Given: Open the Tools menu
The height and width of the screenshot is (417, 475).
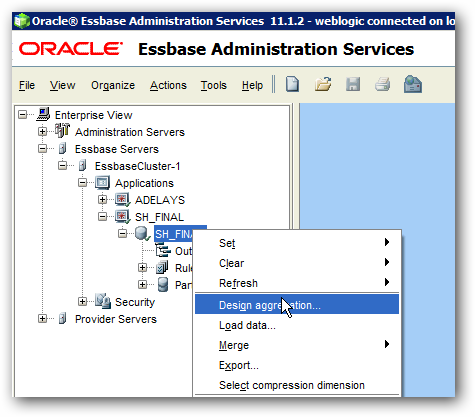Looking at the screenshot, I should click(213, 85).
